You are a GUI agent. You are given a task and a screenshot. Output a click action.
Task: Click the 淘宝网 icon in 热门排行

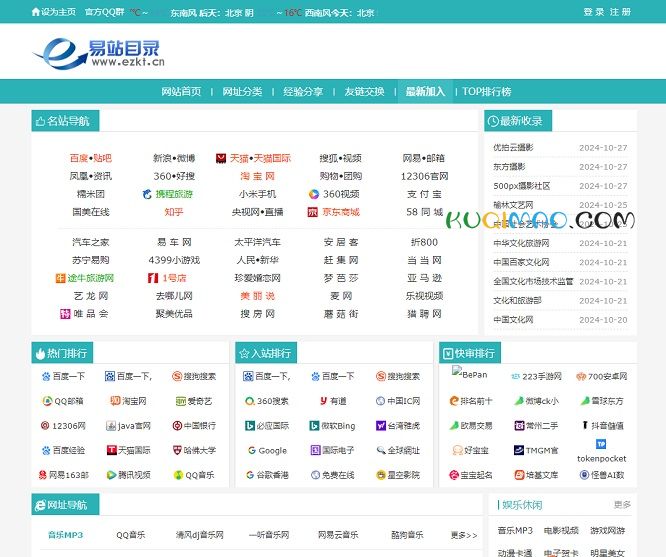(x=115, y=401)
